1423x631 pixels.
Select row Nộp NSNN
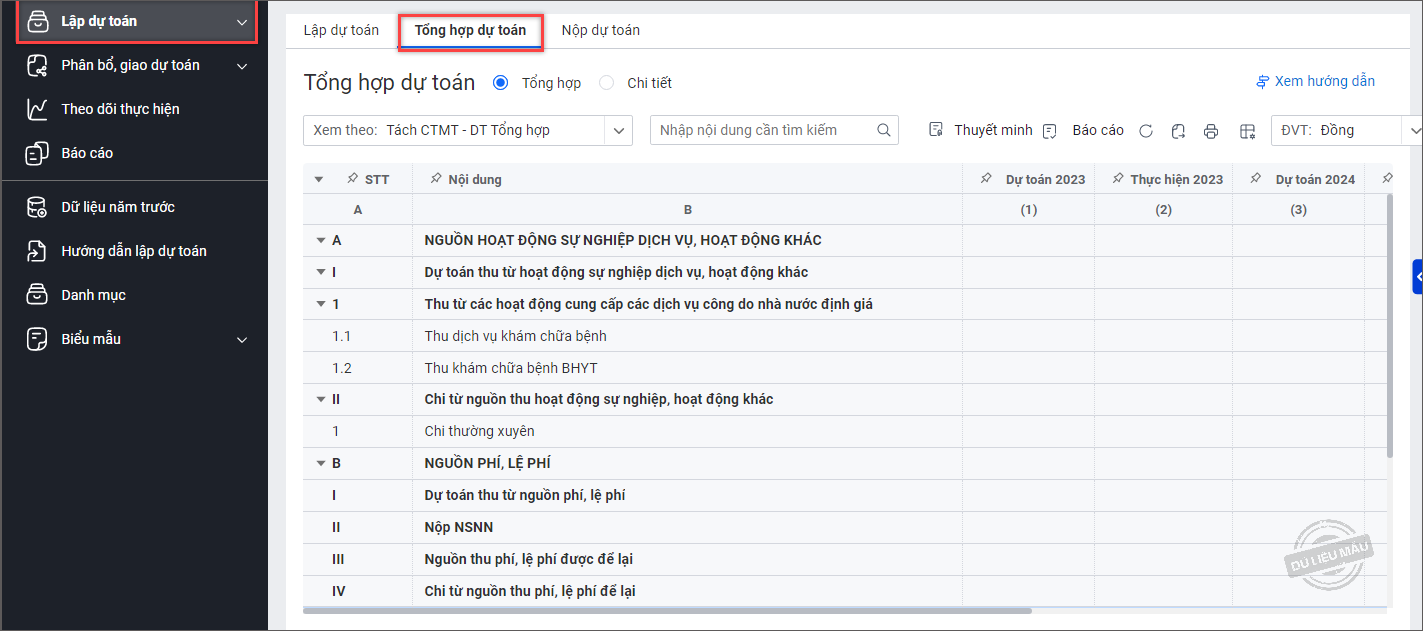click(844, 527)
